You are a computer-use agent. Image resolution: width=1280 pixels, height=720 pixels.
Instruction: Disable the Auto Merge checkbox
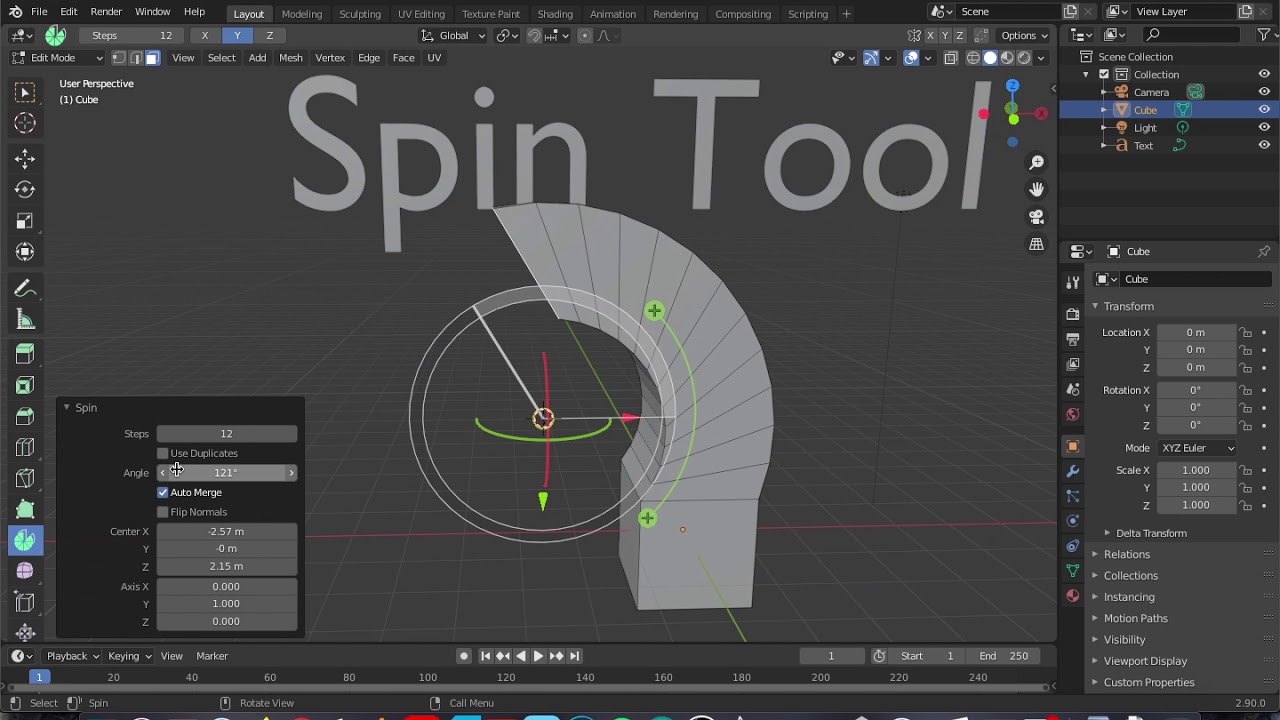[163, 492]
